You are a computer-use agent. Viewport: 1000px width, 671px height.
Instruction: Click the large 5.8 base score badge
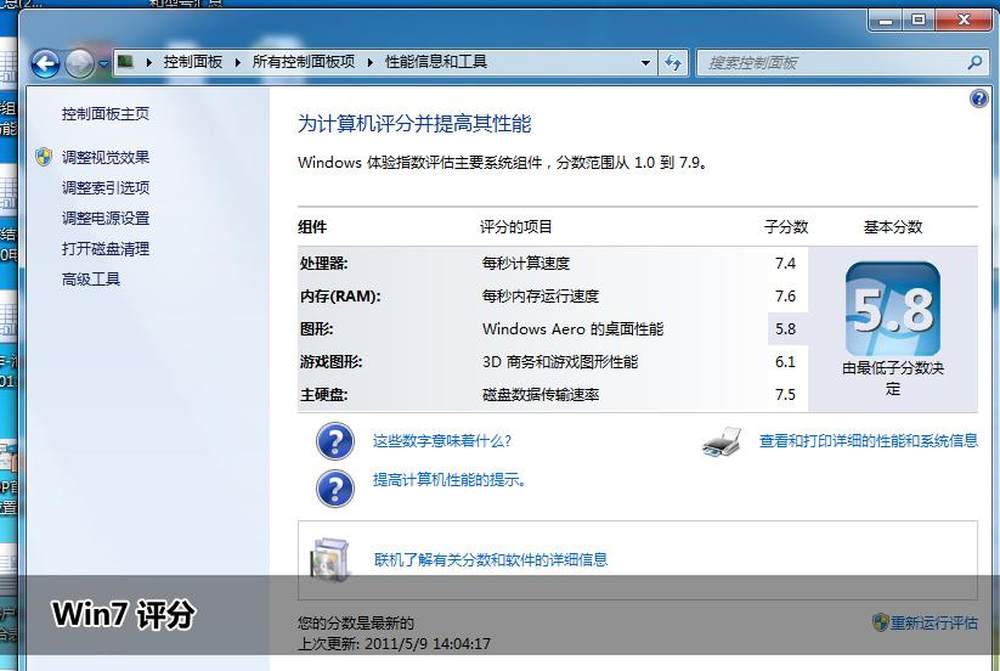892,309
